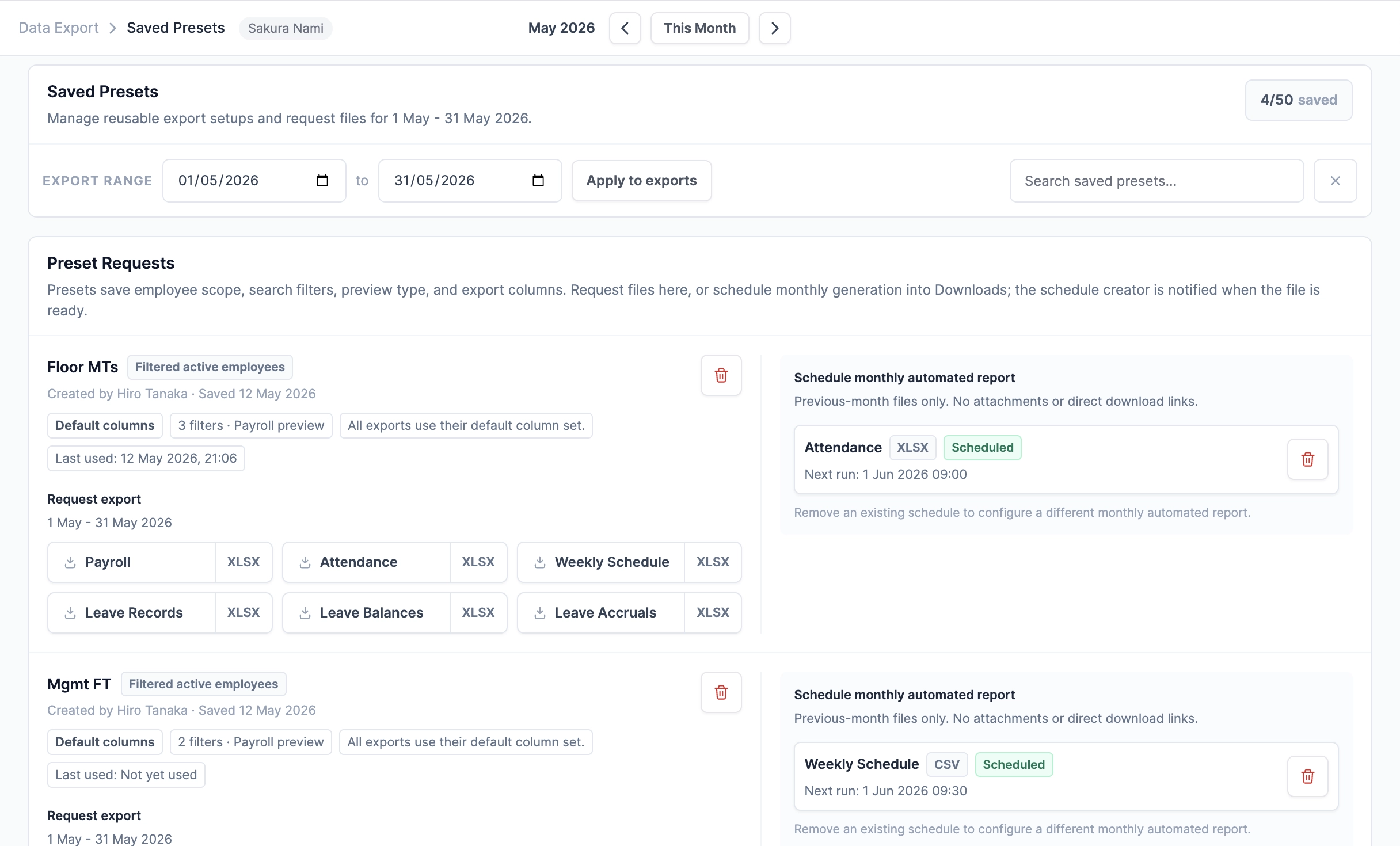Image resolution: width=1400 pixels, height=846 pixels.
Task: Click Last used: 12 May 2026, 21:06
Action: 146,459
